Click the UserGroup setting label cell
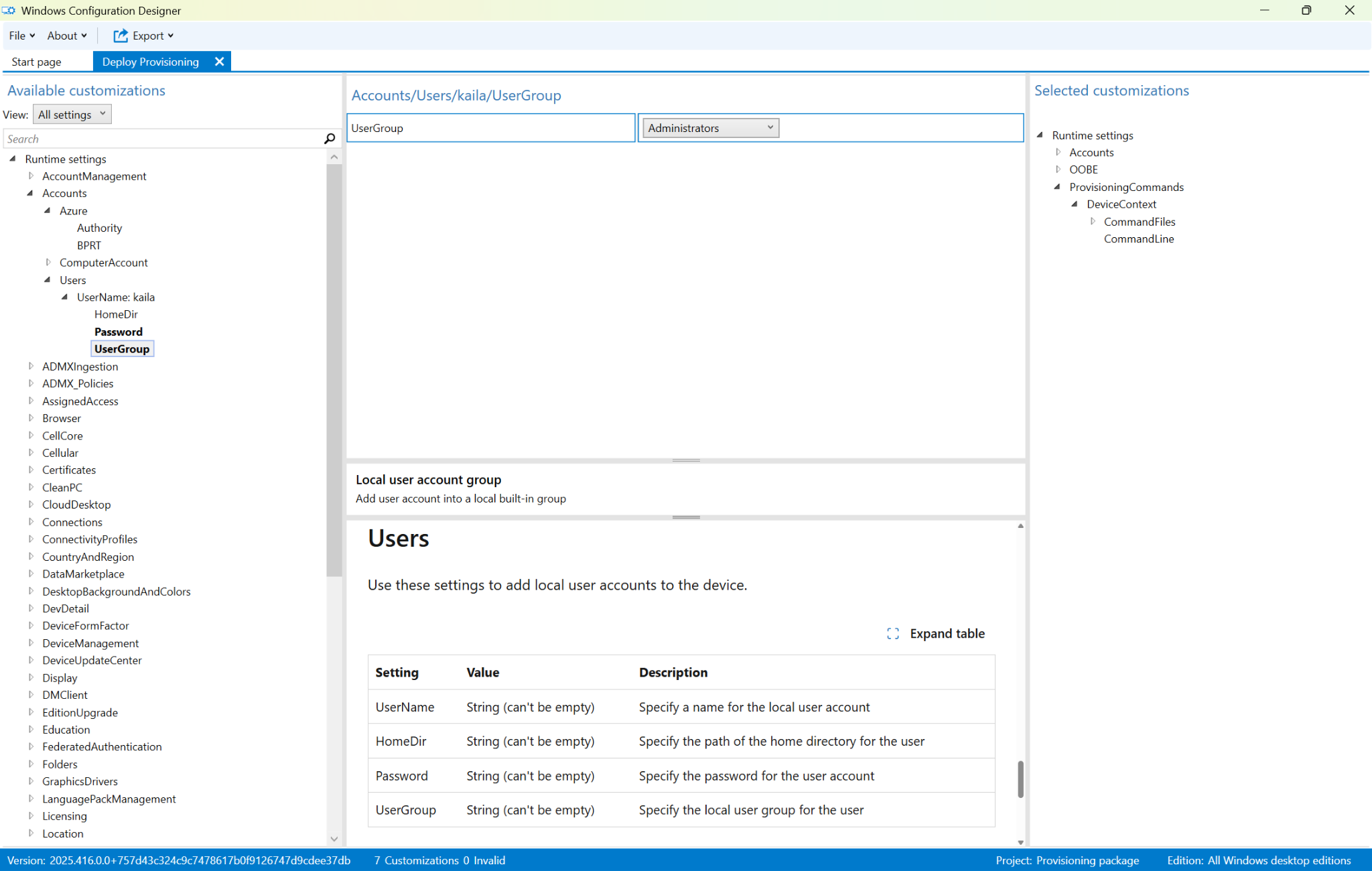This screenshot has width=1372, height=871. (x=490, y=128)
